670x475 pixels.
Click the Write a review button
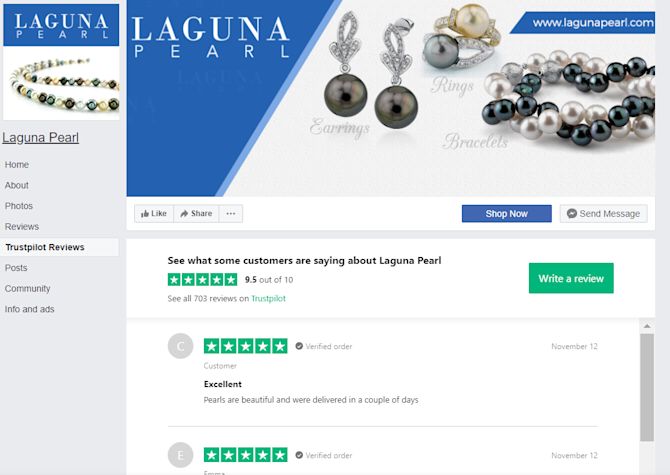[x=571, y=279]
